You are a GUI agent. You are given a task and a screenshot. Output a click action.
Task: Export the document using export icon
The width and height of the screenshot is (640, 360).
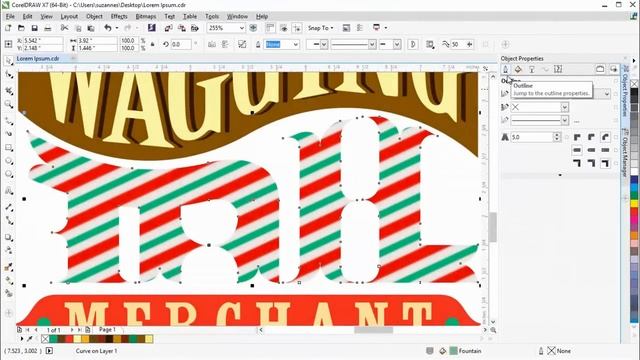point(182,28)
